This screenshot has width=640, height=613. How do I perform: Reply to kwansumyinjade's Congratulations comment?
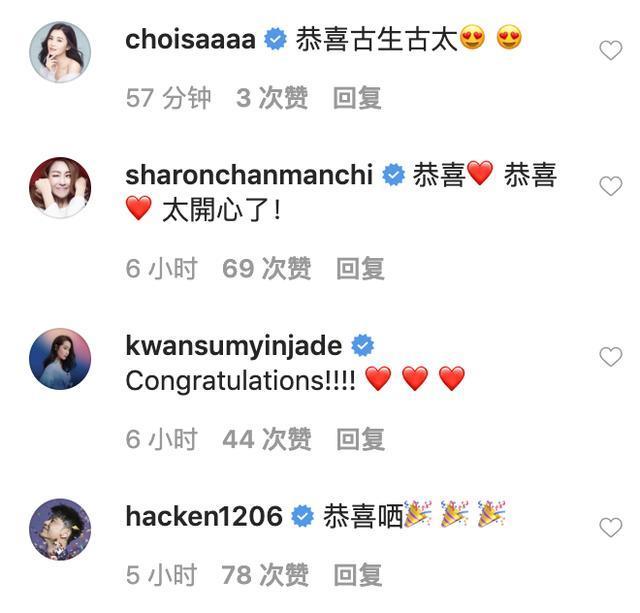(360, 439)
